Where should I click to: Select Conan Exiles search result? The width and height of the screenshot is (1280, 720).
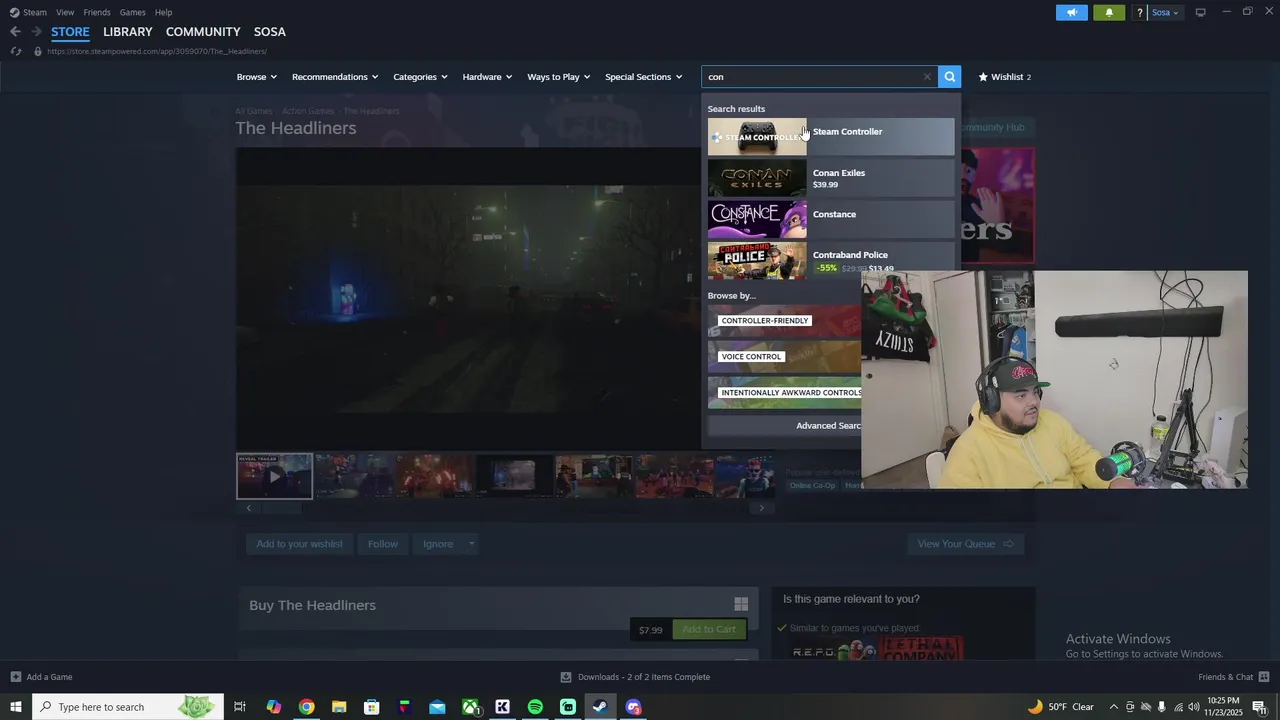[x=831, y=178]
